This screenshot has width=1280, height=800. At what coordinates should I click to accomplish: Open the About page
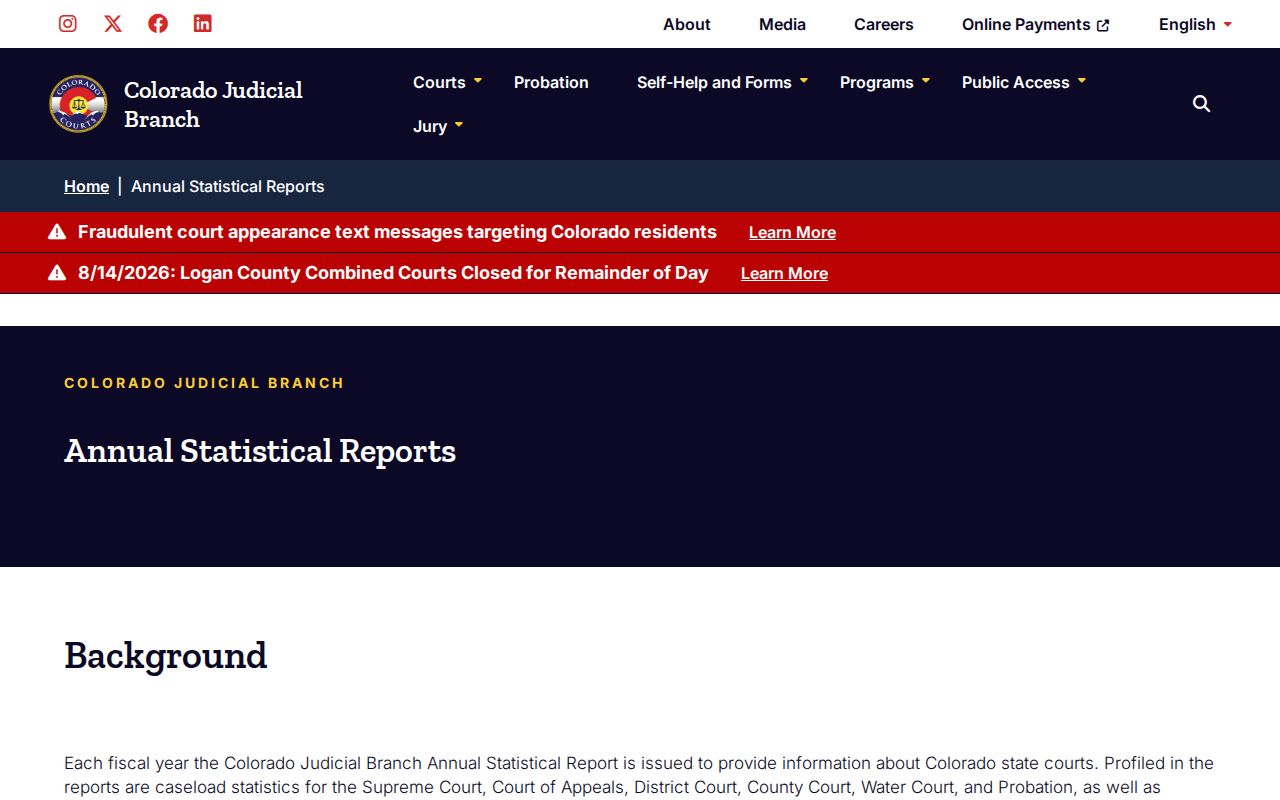point(687,24)
